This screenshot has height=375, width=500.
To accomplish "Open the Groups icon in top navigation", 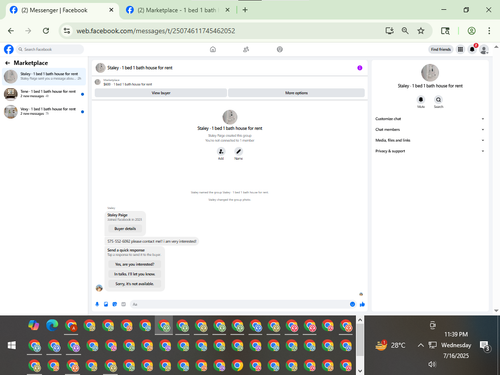I will [280, 49].
